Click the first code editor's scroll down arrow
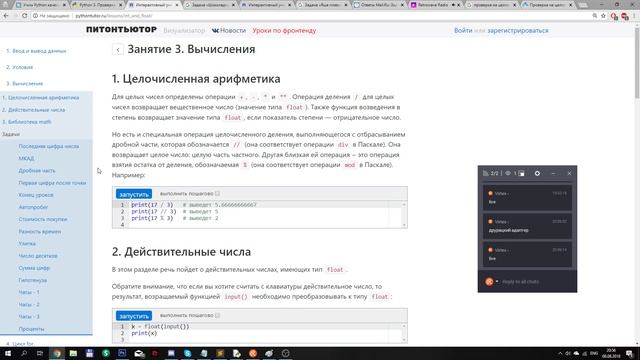Screen dimensions: 640x360 coord(404,224)
